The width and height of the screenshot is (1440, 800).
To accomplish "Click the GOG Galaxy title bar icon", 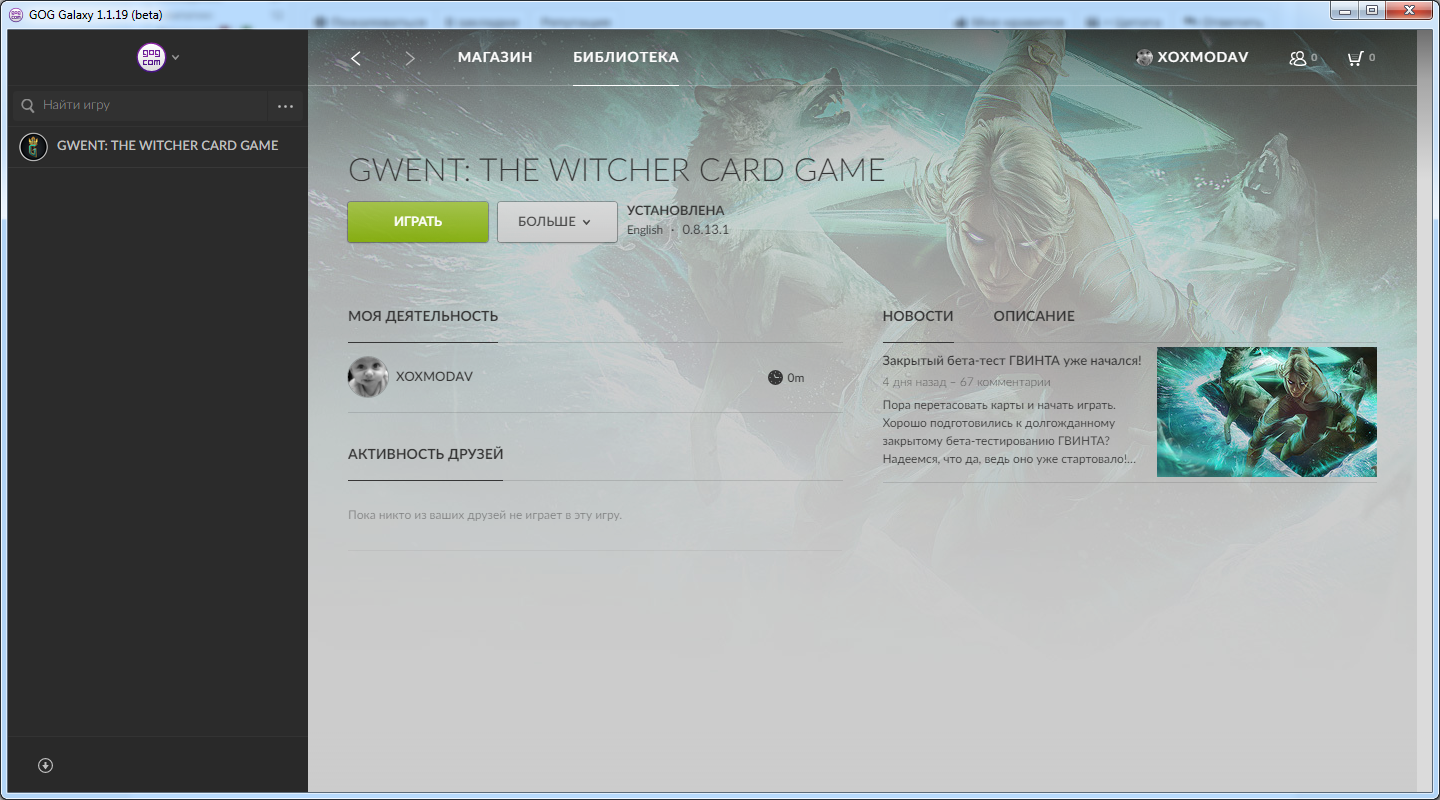I will pyautogui.click(x=16, y=14).
